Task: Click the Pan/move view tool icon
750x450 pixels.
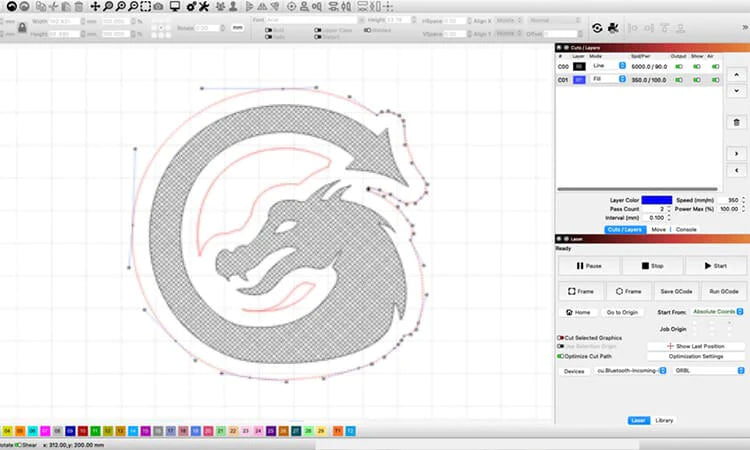Action: tap(95, 6)
